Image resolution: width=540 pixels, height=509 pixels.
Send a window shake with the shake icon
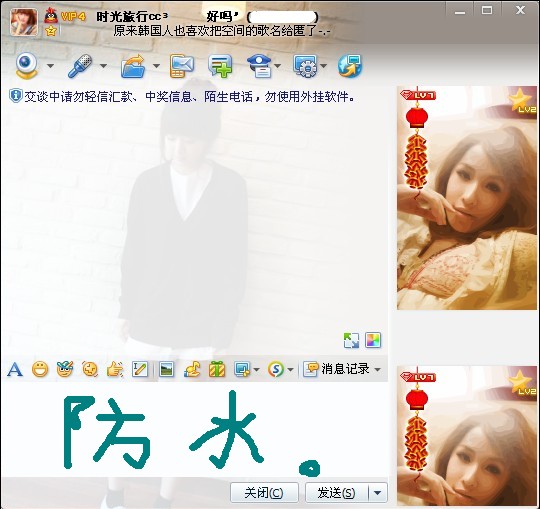90,370
